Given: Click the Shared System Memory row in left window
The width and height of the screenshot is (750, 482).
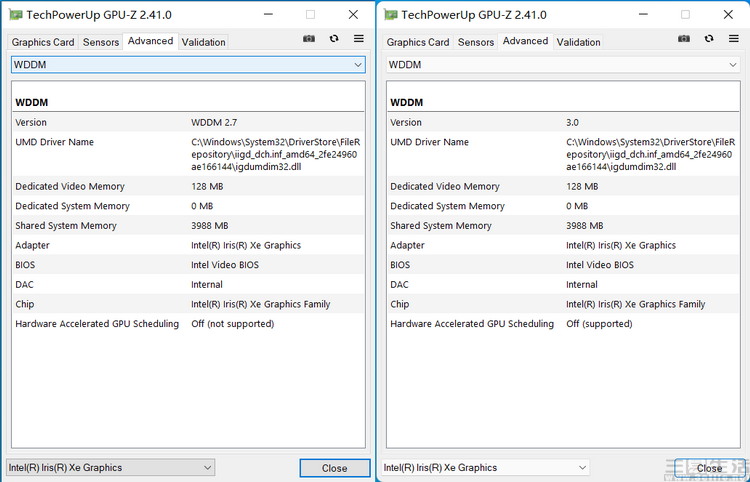Looking at the screenshot, I should 188,226.
